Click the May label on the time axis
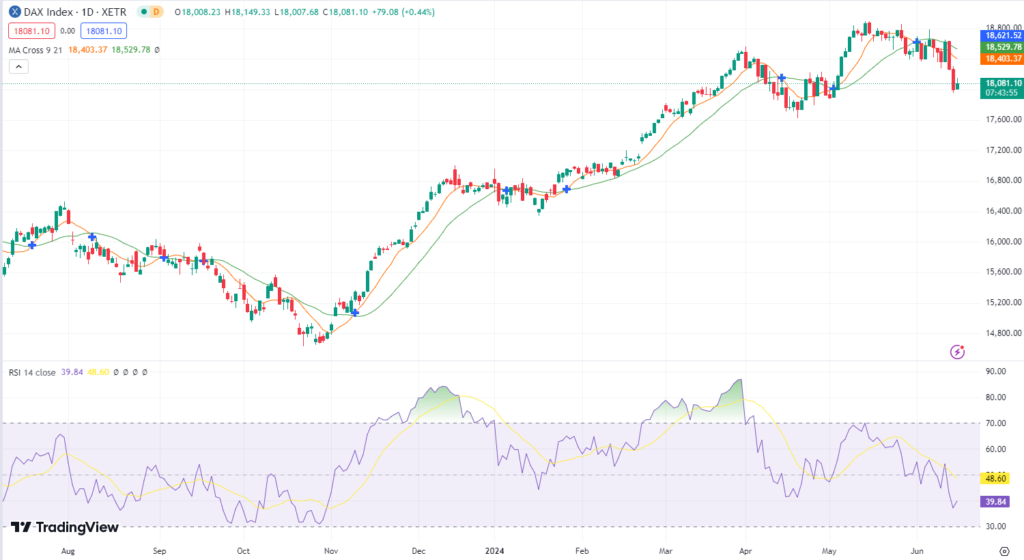Viewport: 1024px width, 560px height. (829, 551)
